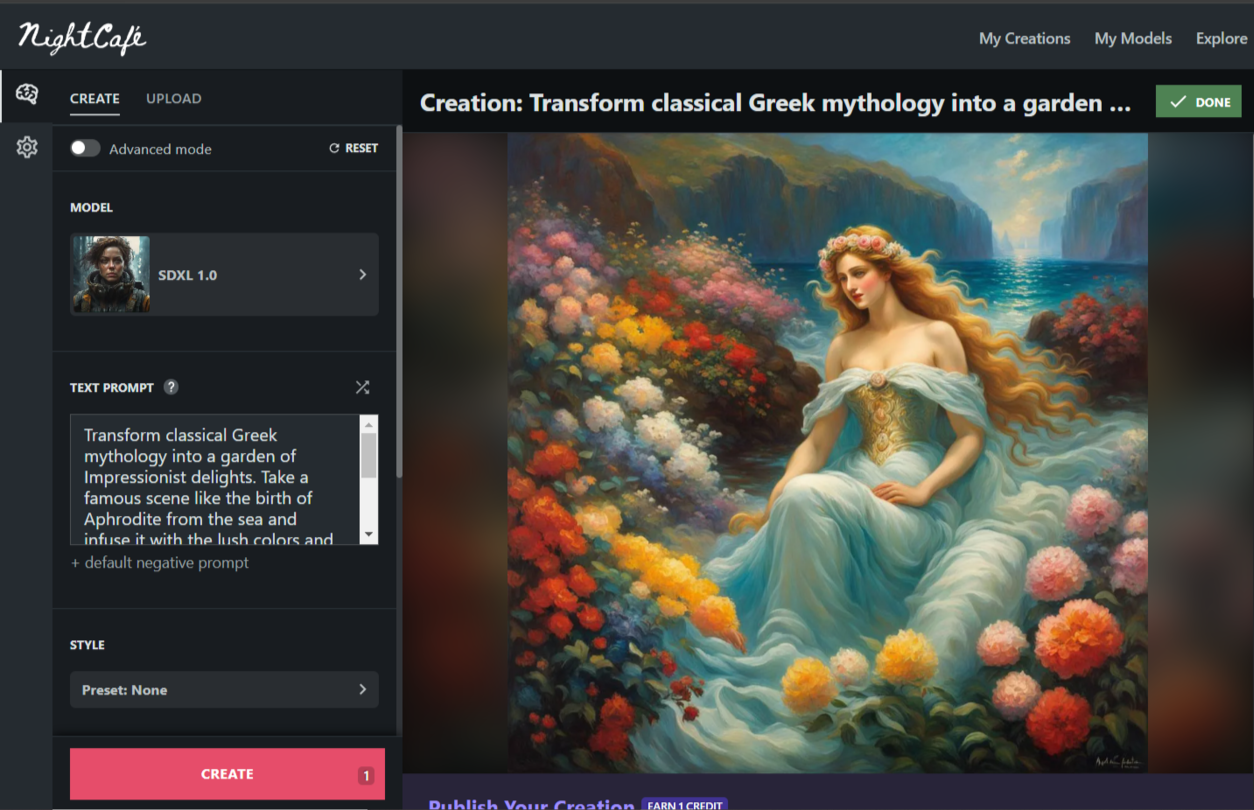Open the settings gear icon in sidebar

click(27, 148)
